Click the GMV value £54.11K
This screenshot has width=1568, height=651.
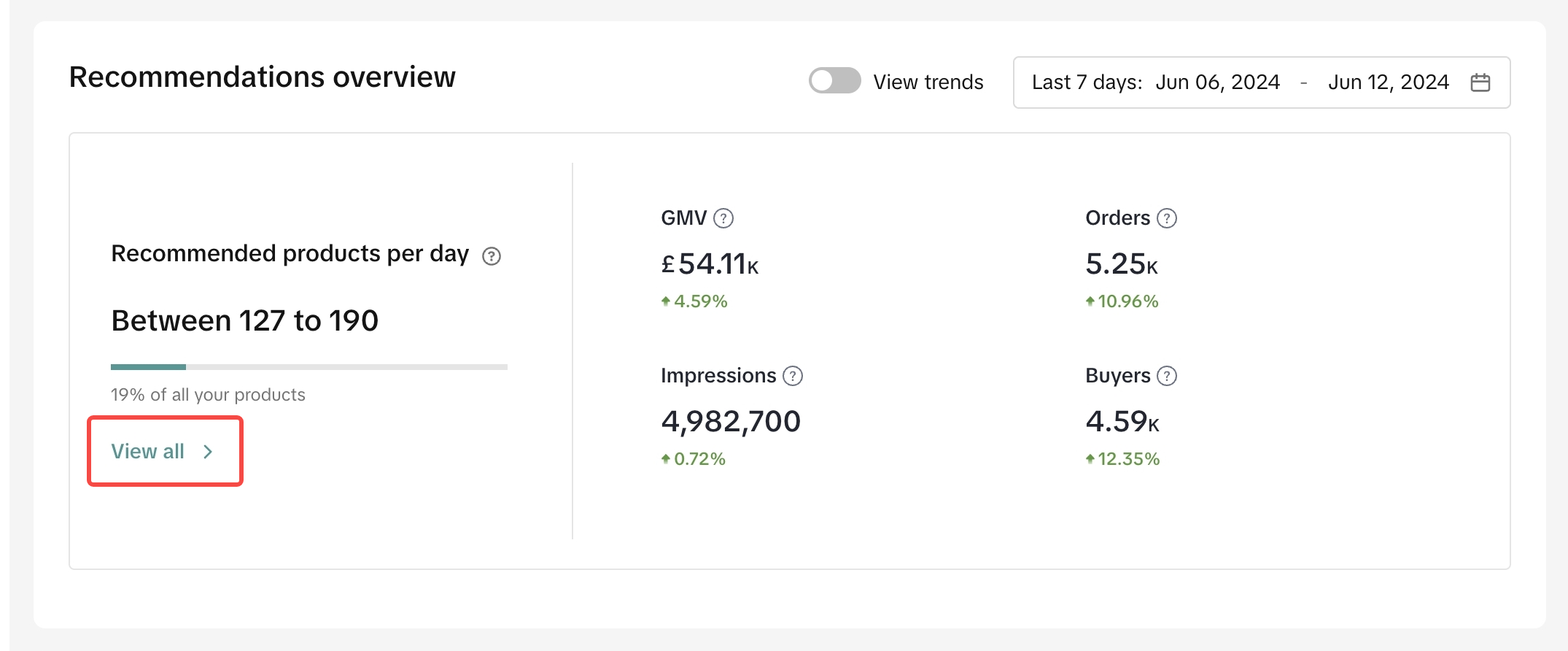coord(710,264)
